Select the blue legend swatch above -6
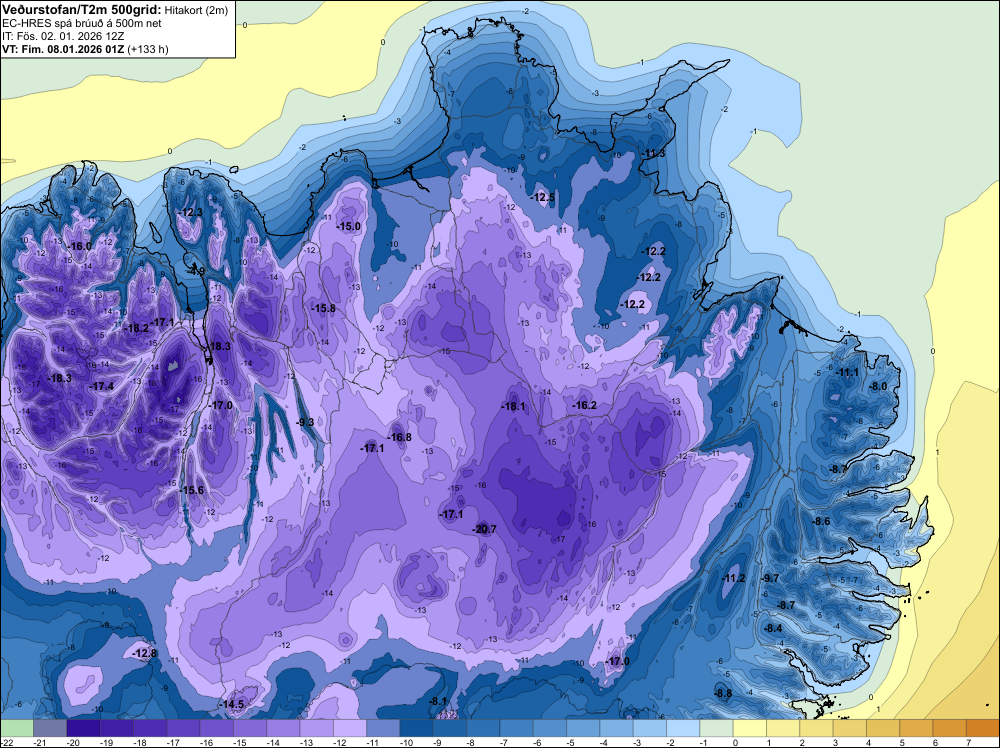Screen dimensions: 1000x748 (x=549, y=728)
